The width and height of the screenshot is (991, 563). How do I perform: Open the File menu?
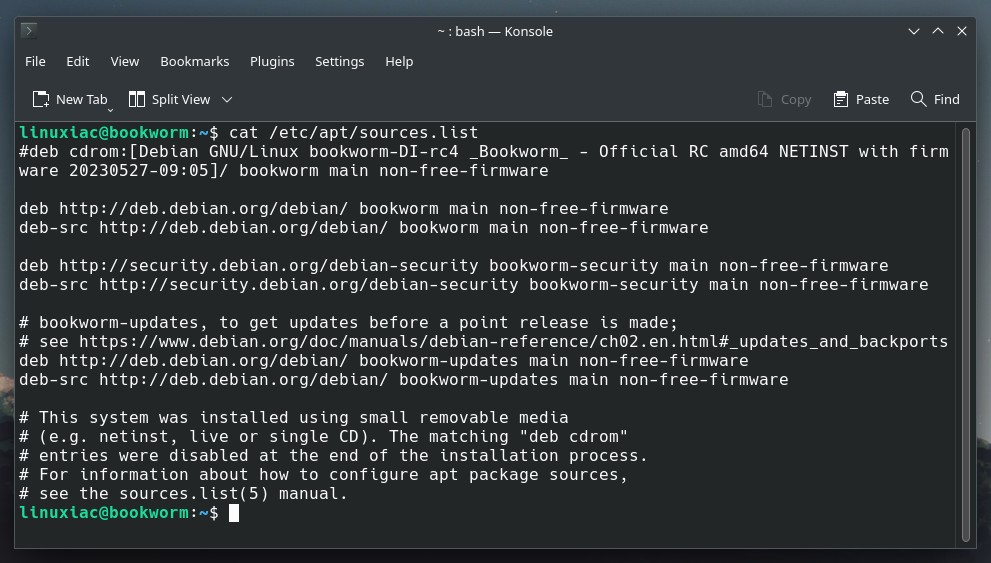click(35, 61)
